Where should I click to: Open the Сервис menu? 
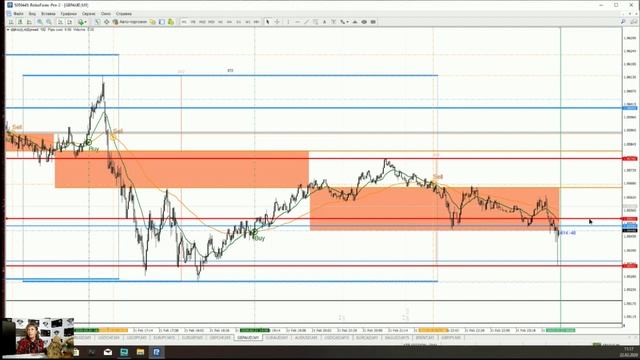[x=89, y=13]
